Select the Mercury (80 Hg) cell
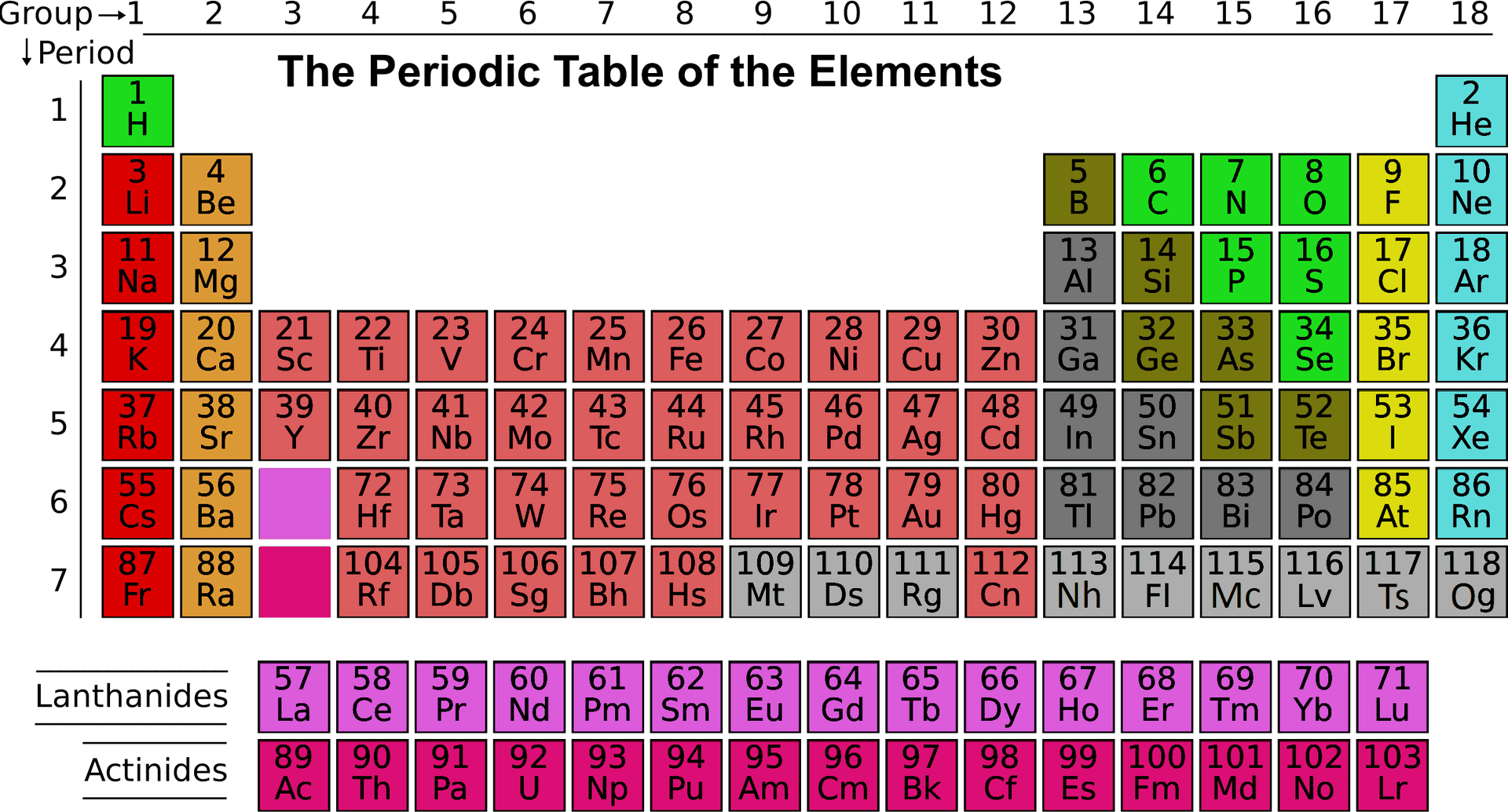This screenshot has height=812, width=1508. [1001, 503]
